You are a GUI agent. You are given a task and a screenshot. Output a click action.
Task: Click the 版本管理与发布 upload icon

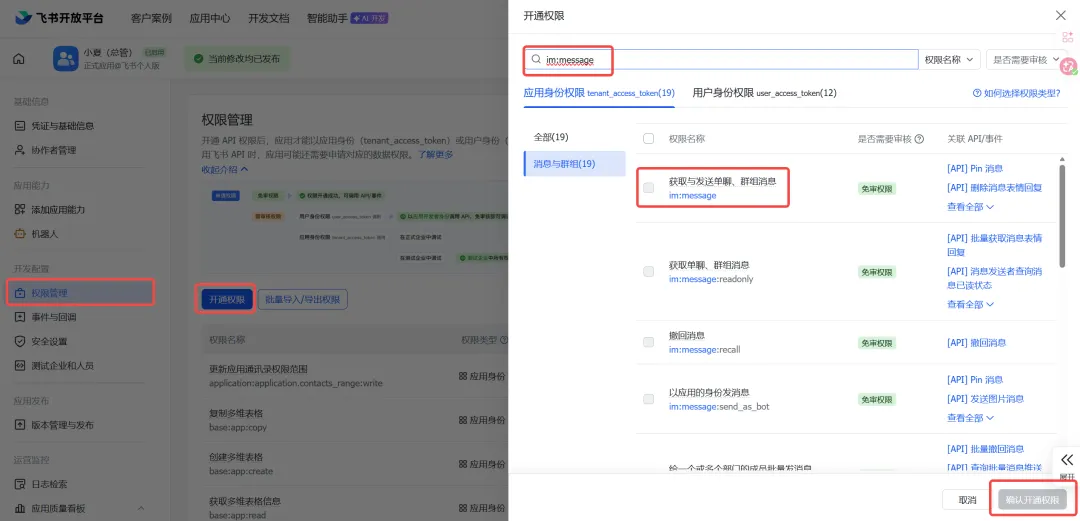tap(19, 425)
